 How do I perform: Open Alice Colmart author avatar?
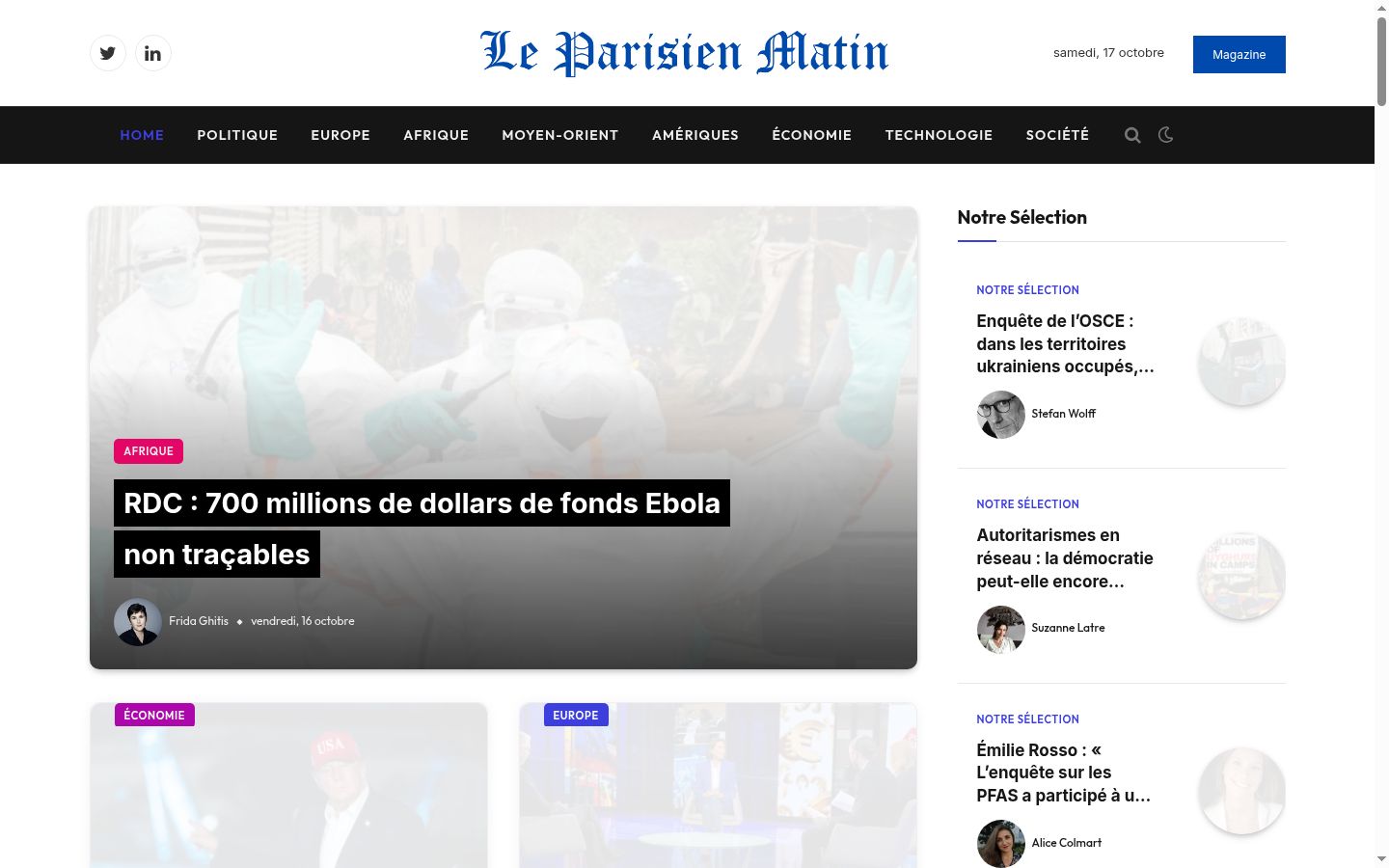[x=1000, y=843]
